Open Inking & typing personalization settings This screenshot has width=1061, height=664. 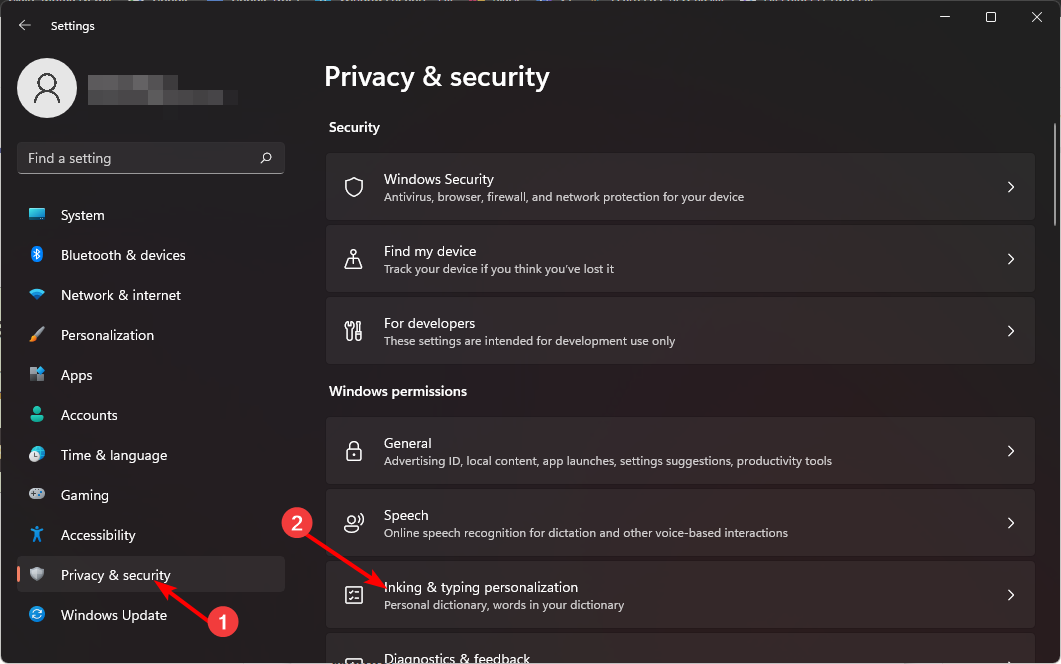pyautogui.click(x=680, y=594)
